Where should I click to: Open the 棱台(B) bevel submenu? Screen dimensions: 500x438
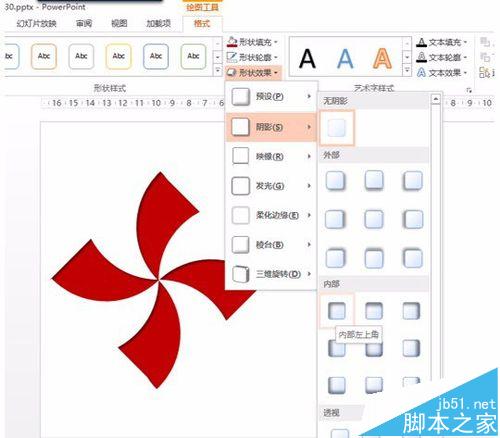click(271, 245)
